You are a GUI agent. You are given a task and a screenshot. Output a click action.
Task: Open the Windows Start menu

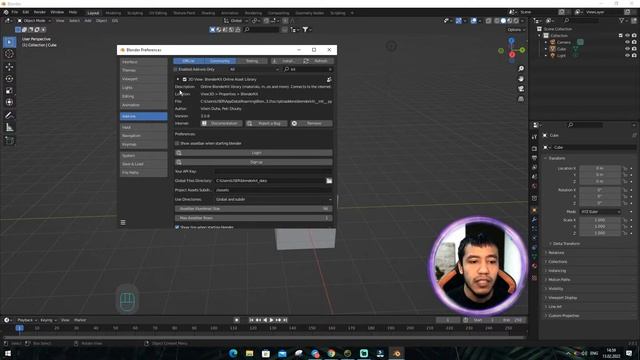[x=7, y=353]
